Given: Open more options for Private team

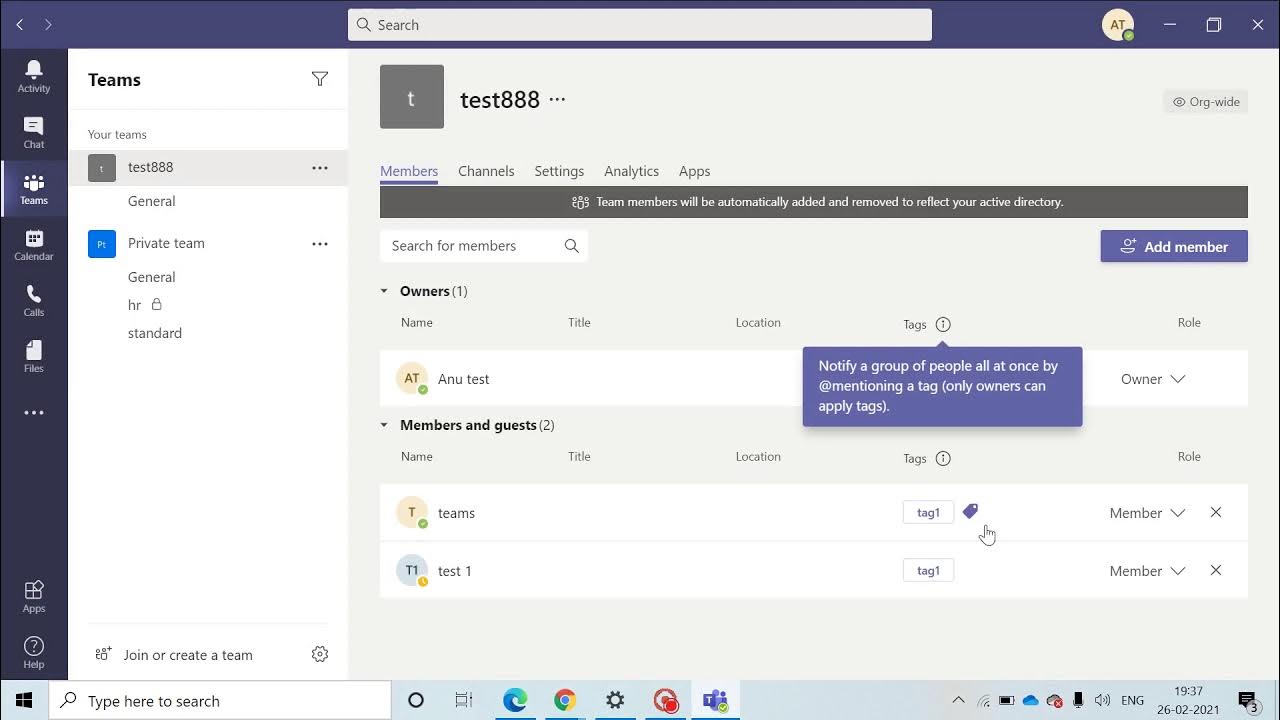Looking at the screenshot, I should tap(320, 244).
